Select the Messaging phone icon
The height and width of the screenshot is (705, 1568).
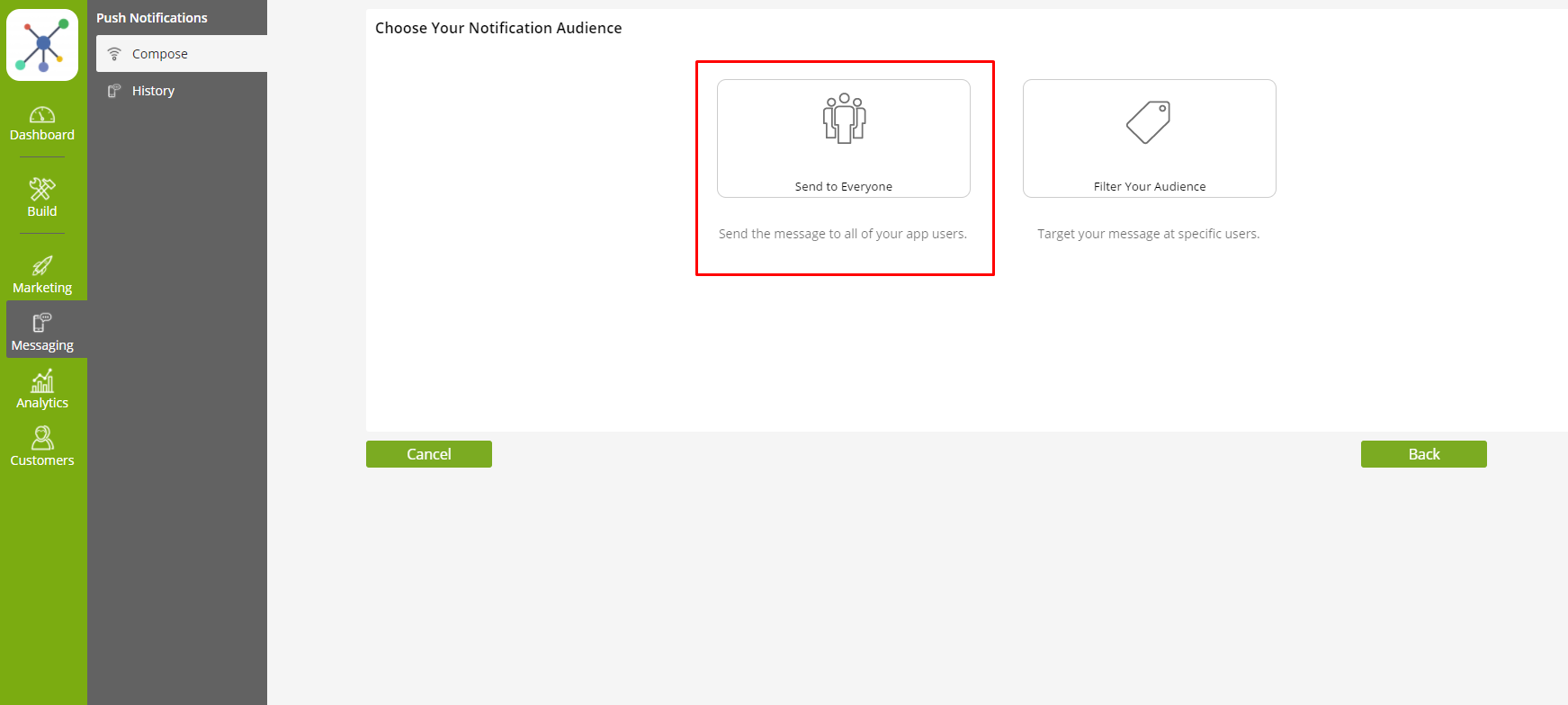(x=42, y=323)
